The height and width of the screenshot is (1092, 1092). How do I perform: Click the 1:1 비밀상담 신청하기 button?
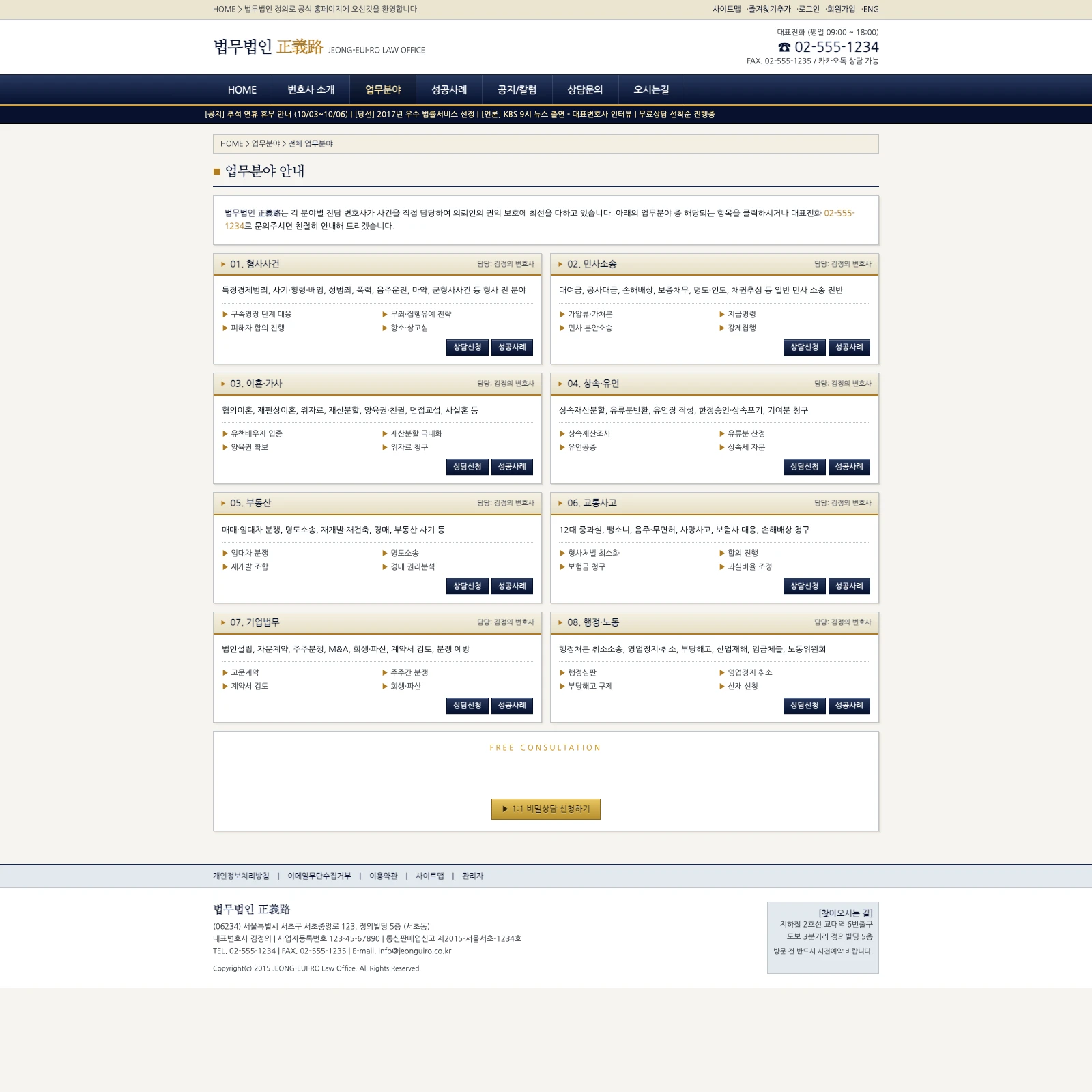[546, 809]
